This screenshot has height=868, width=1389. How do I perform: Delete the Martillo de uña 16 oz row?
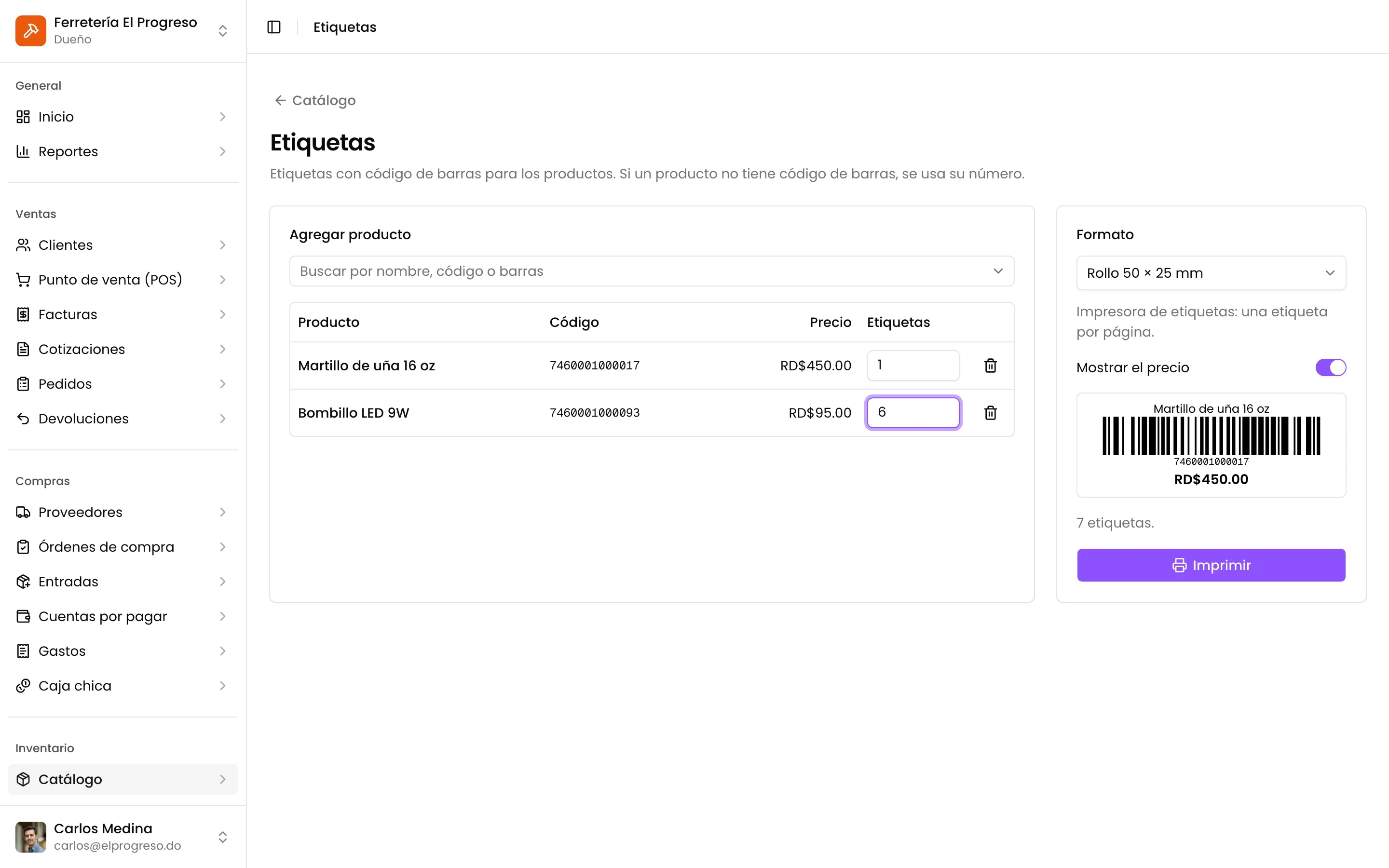pyautogui.click(x=990, y=366)
